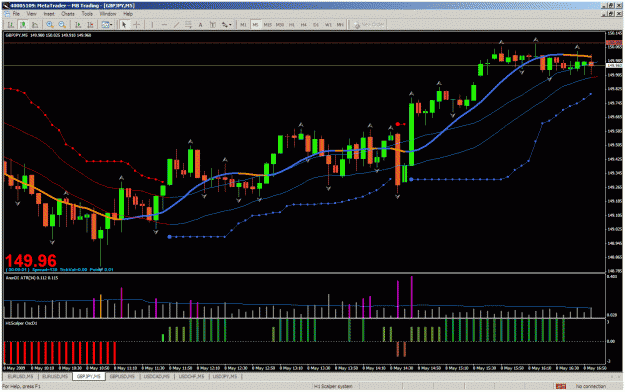This screenshot has height=392, width=625.
Task: Toggle chart shift from right border
Action: 90,25
